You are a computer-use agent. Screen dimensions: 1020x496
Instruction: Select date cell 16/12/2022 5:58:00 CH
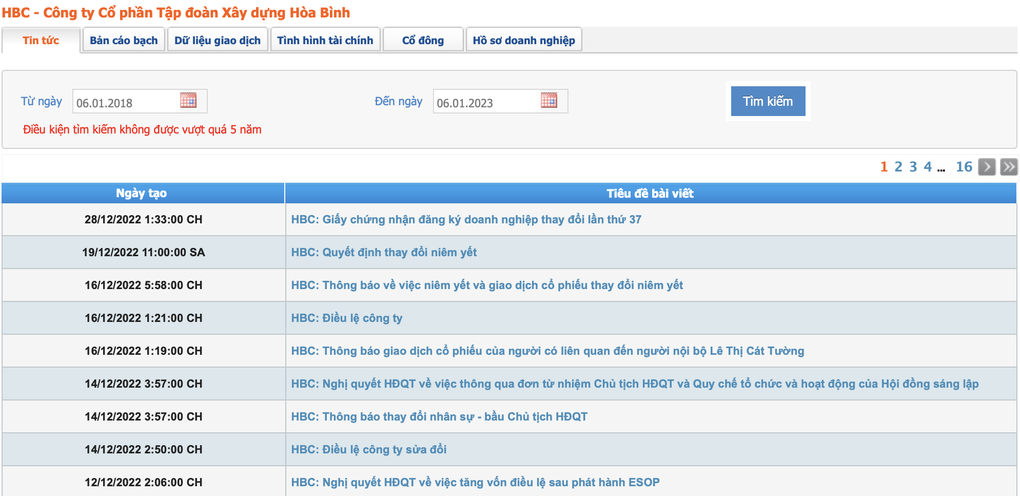coord(143,285)
